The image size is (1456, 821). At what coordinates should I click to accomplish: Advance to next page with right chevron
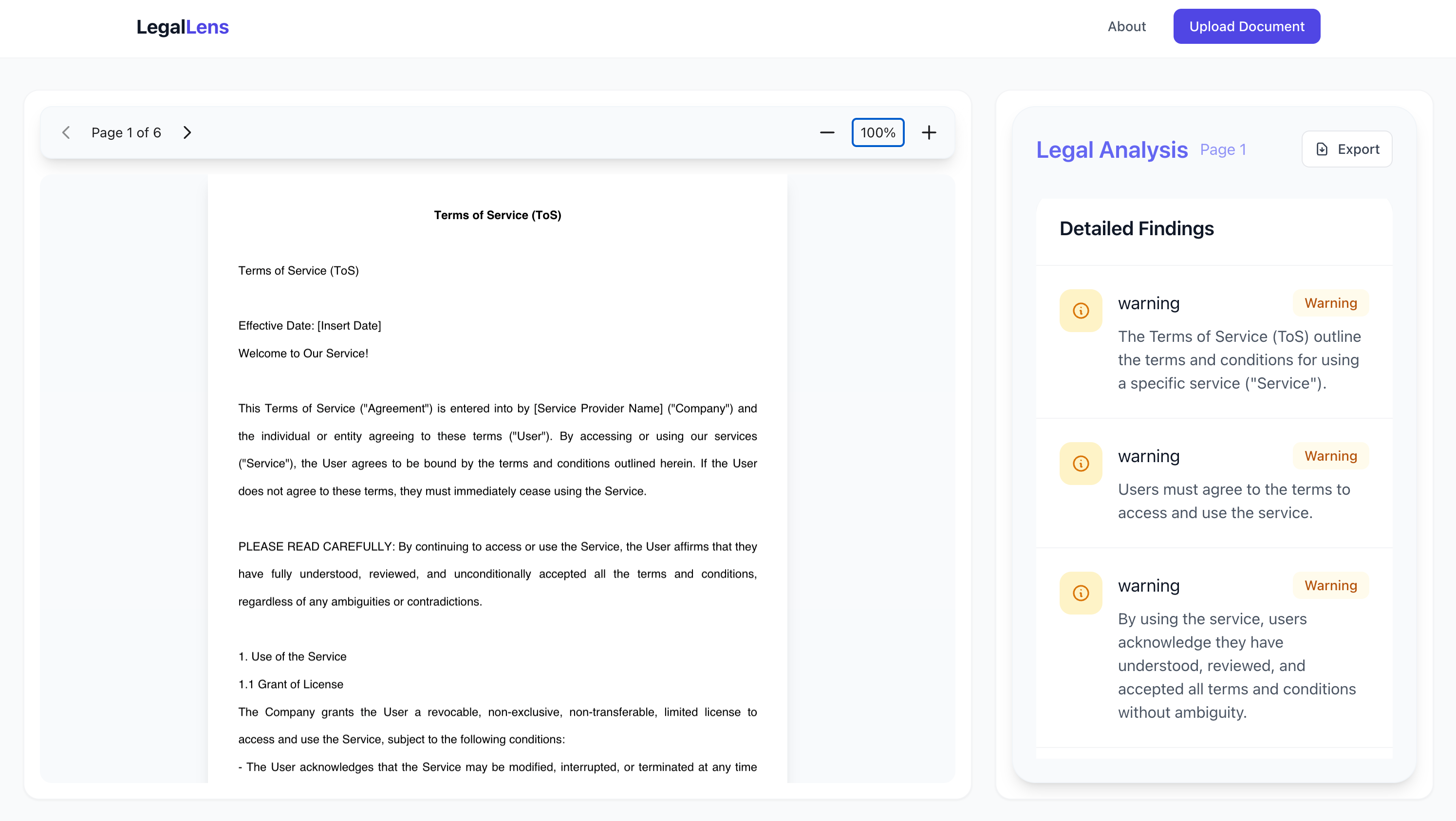click(187, 132)
